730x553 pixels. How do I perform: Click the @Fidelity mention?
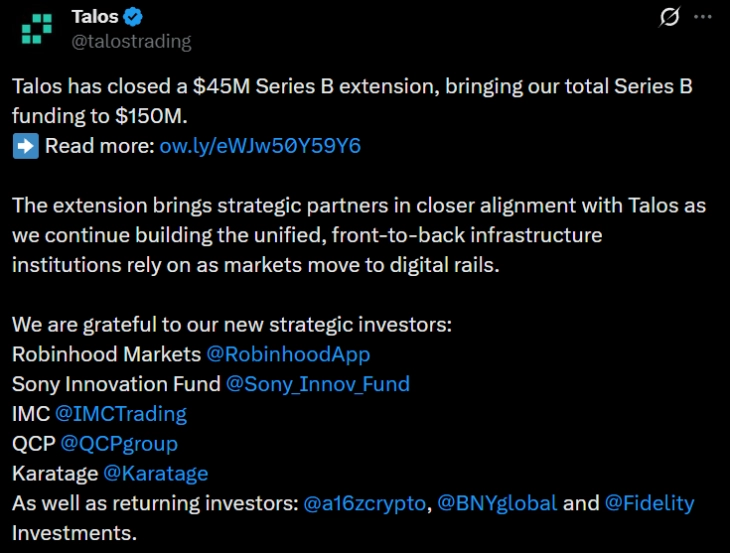649,503
